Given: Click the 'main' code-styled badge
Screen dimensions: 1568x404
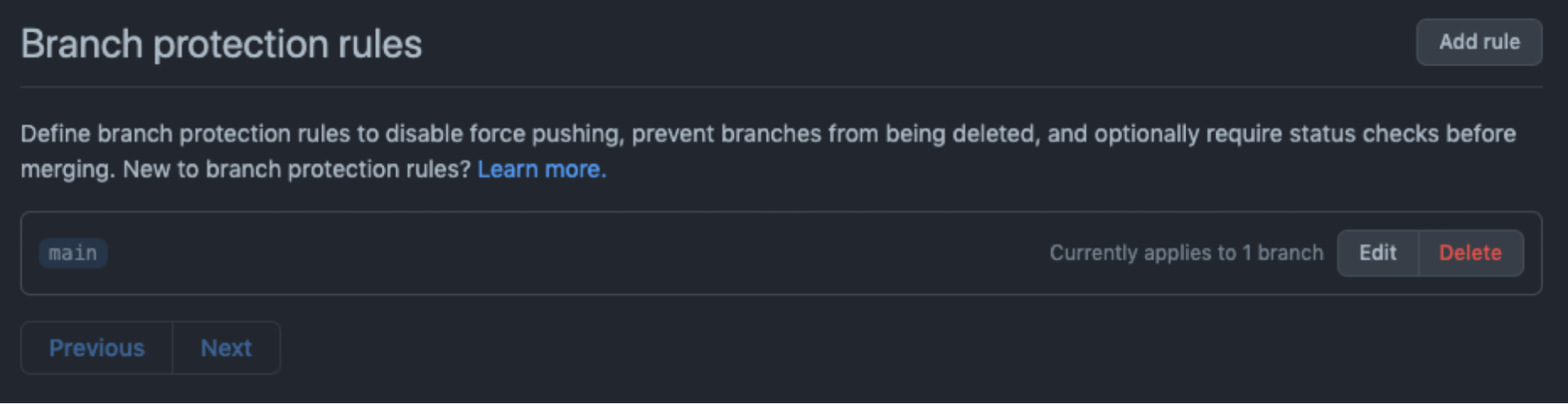Looking at the screenshot, I should (73, 253).
